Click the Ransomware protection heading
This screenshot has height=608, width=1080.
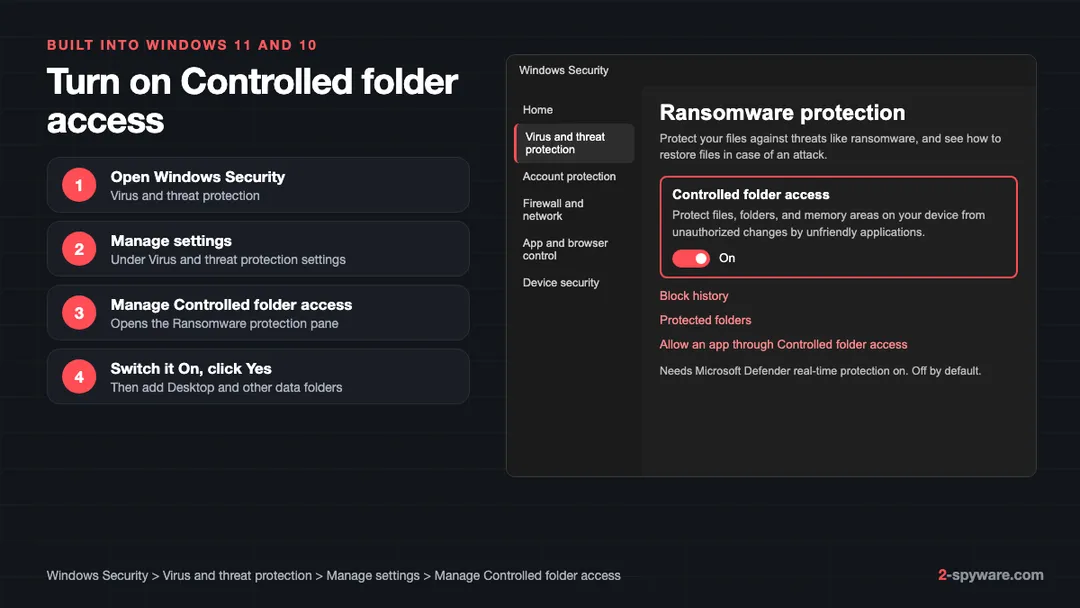tap(782, 113)
